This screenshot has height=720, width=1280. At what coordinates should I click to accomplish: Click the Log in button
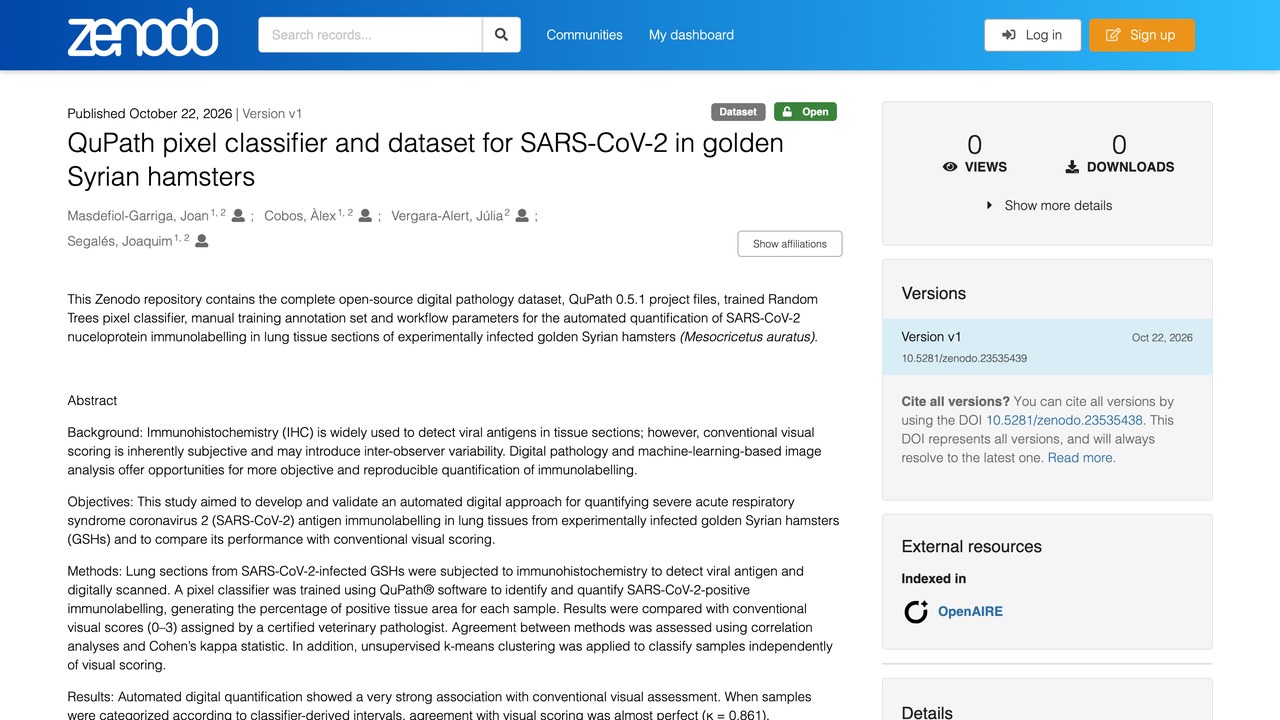click(1032, 35)
